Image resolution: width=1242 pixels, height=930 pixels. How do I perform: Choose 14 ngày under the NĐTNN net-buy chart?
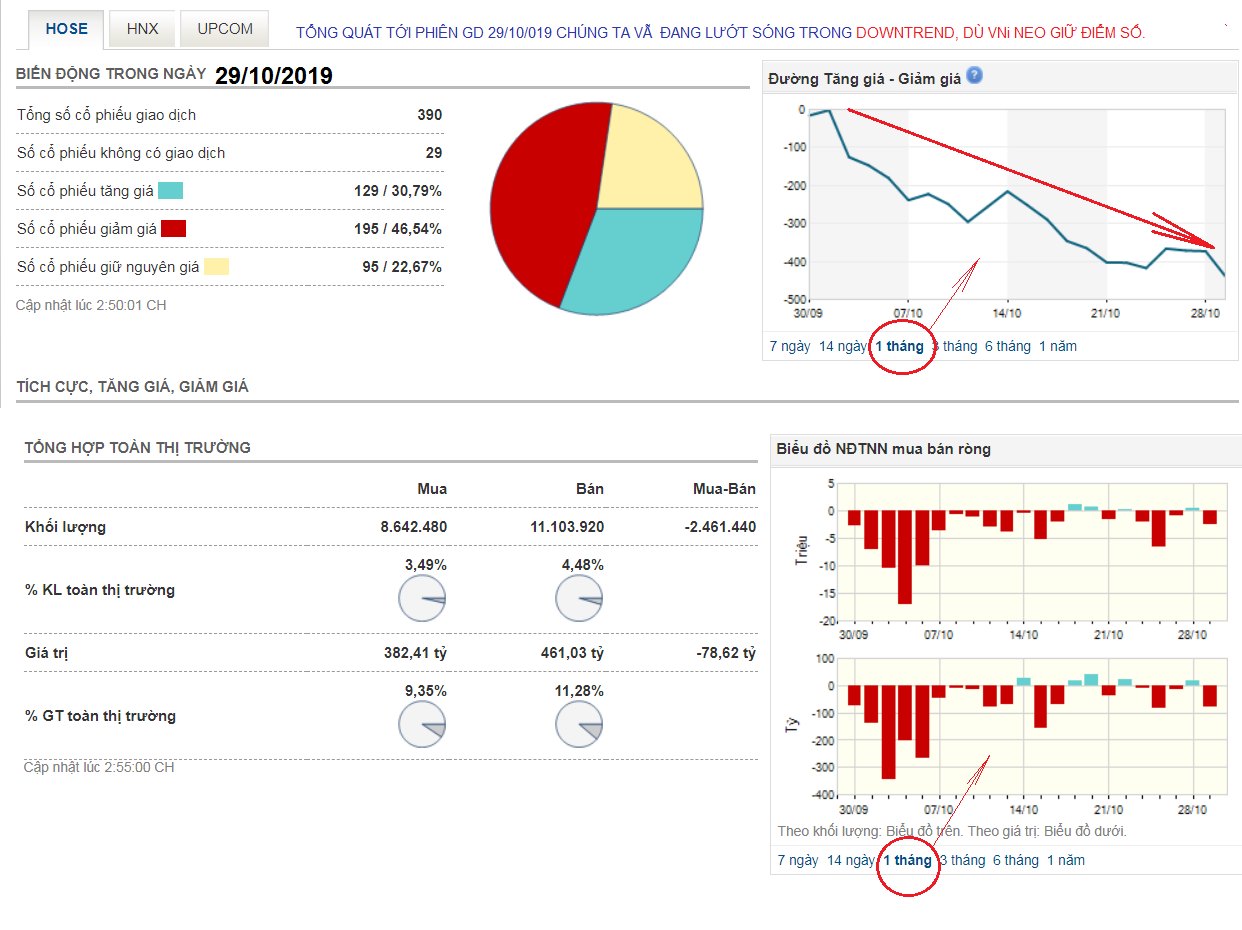pos(850,860)
